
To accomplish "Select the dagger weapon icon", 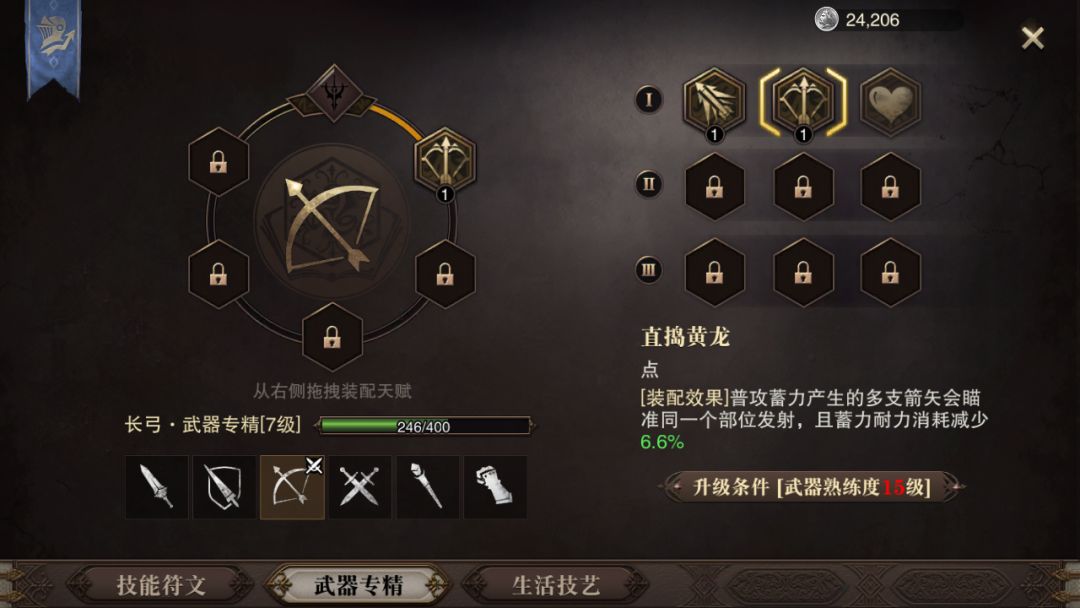I will click(x=156, y=487).
